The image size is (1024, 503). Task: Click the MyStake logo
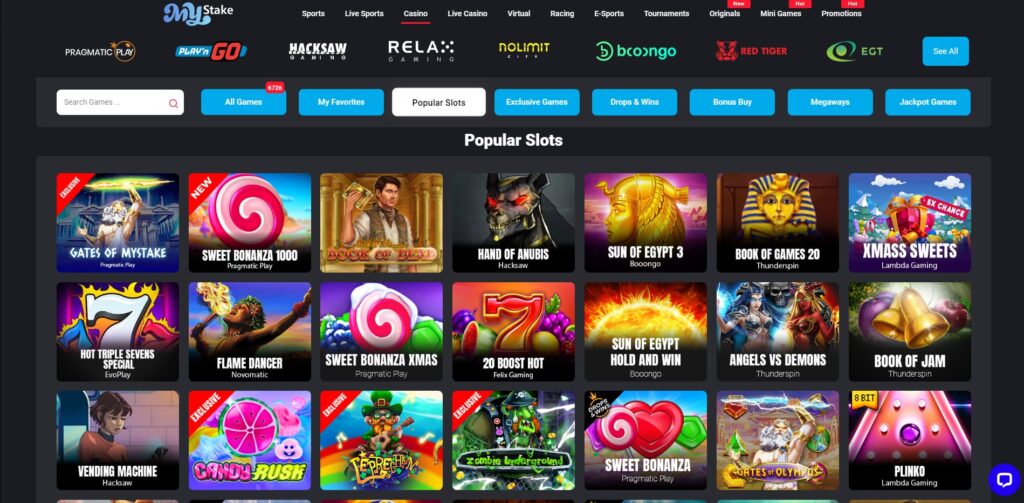click(198, 13)
